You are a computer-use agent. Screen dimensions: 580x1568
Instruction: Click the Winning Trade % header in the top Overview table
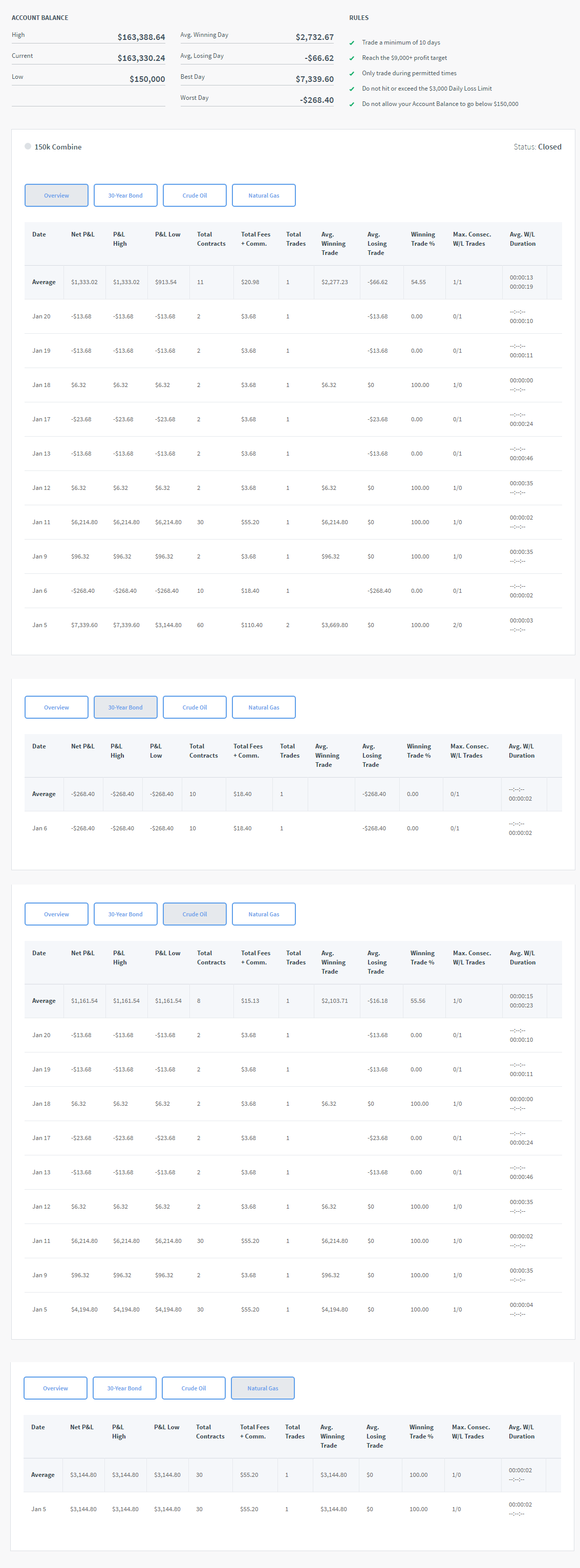pyautogui.click(x=422, y=239)
